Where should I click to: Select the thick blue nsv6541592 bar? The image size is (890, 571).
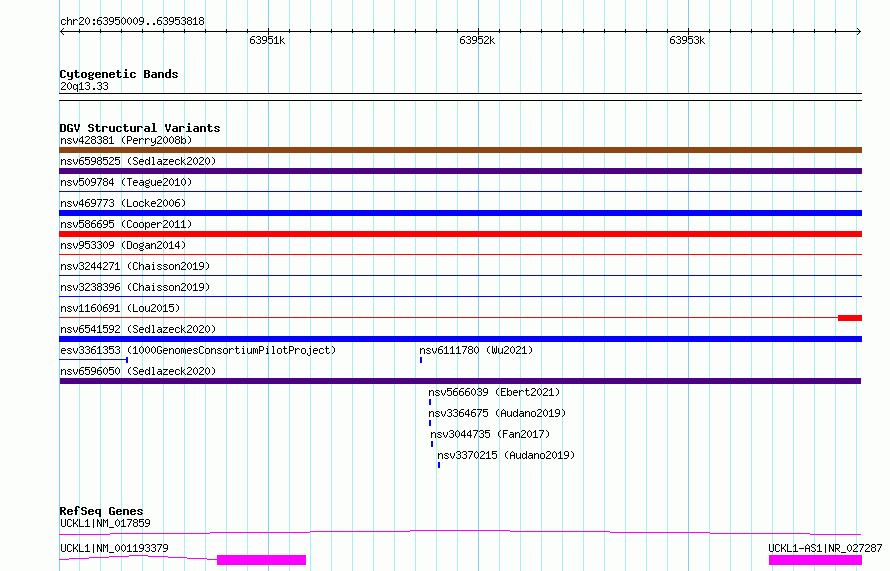(x=460, y=339)
